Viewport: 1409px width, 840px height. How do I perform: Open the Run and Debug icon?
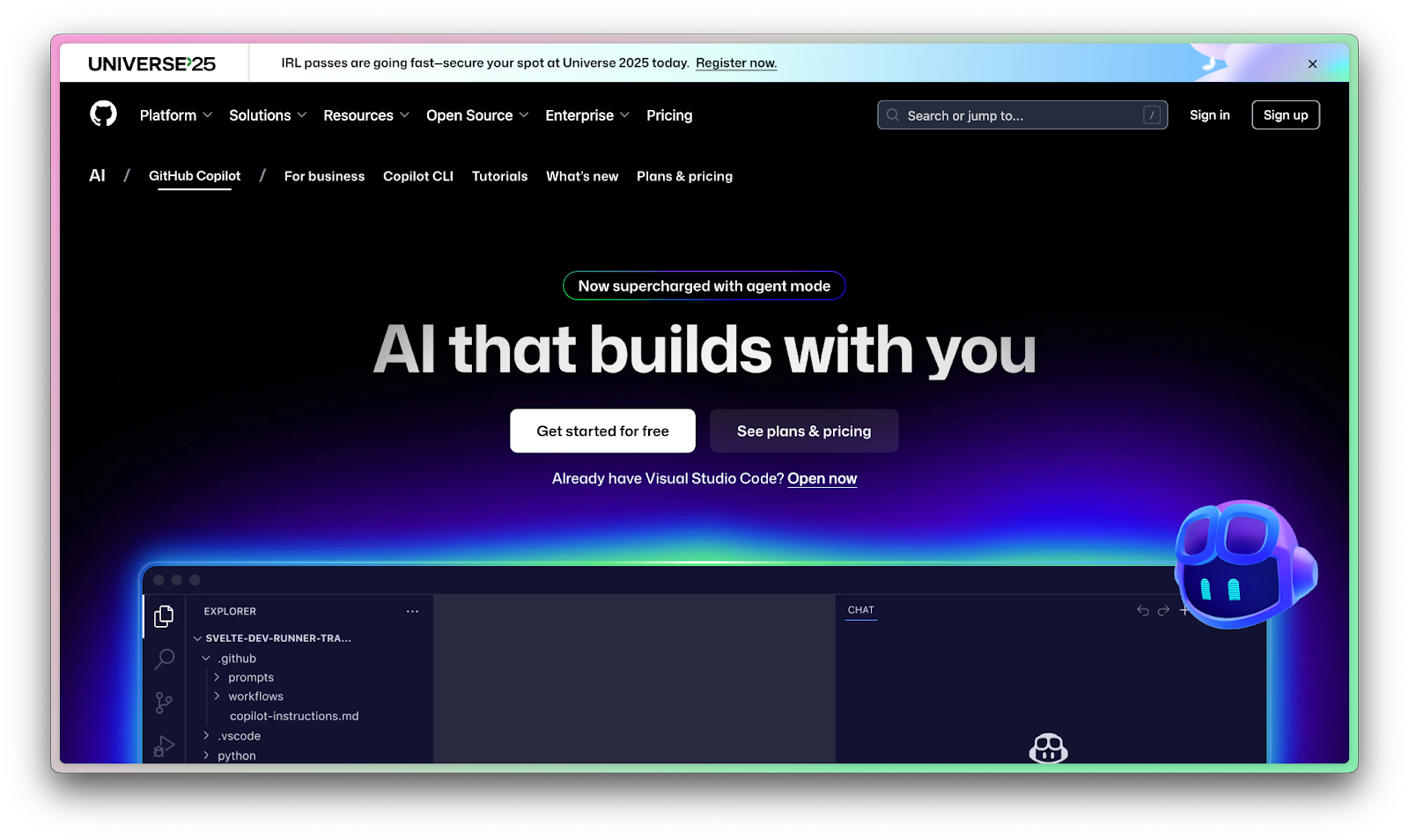tap(164, 747)
